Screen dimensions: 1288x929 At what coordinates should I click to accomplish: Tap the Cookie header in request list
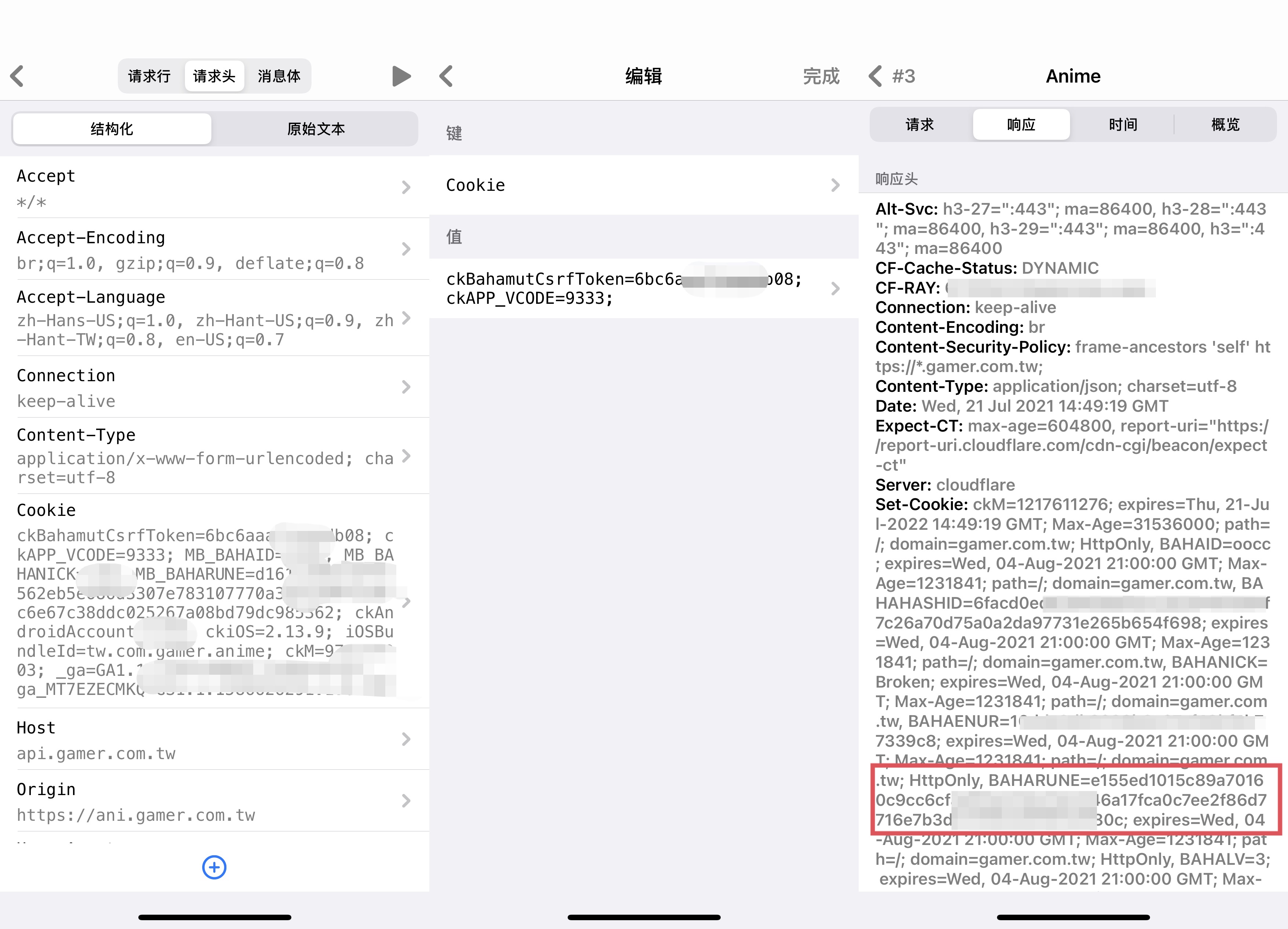46,510
